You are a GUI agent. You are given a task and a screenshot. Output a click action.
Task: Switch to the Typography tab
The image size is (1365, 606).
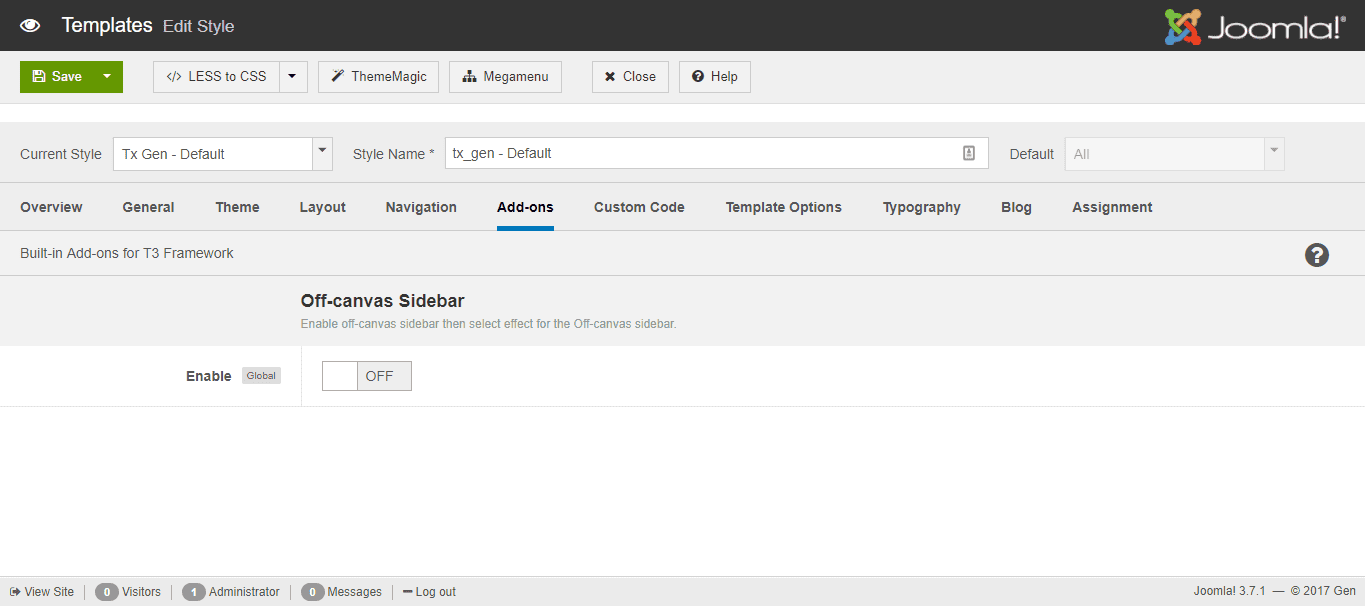[921, 207]
